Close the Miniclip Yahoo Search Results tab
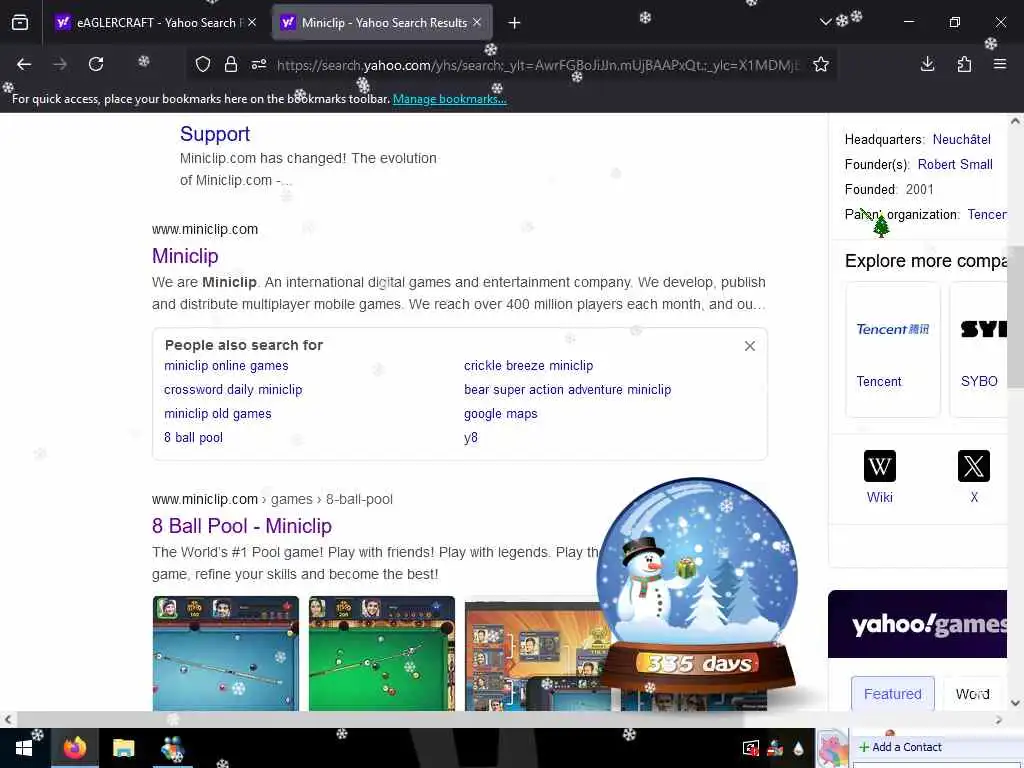 pyautogui.click(x=477, y=22)
